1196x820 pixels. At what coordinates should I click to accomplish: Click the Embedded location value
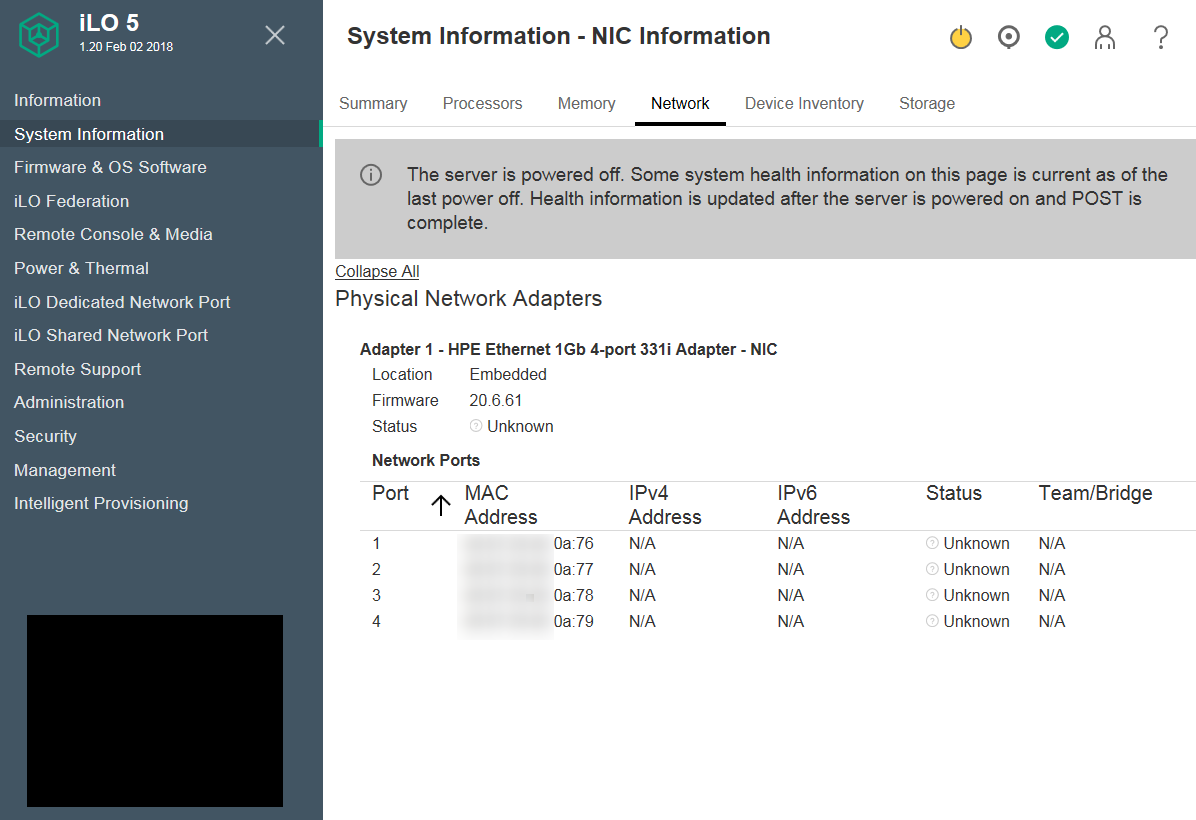[508, 375]
